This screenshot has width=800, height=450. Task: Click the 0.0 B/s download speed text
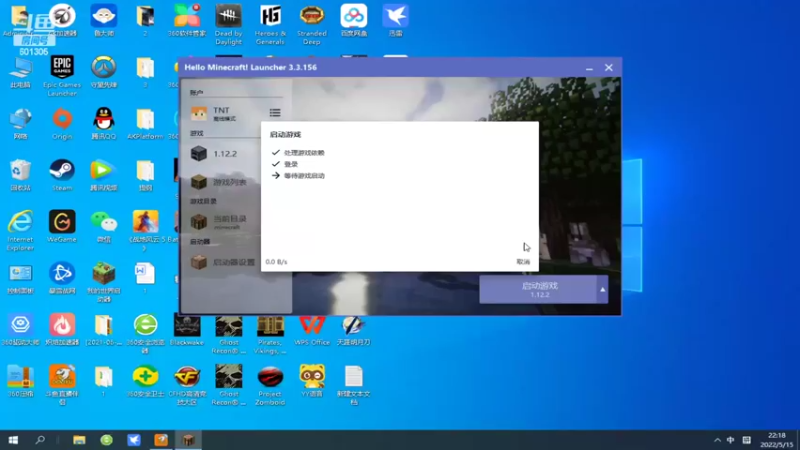point(276,262)
